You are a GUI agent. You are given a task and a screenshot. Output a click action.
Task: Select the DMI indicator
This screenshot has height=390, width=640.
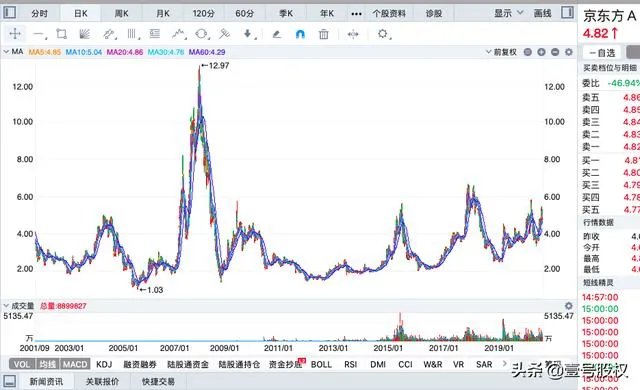[x=378, y=364]
